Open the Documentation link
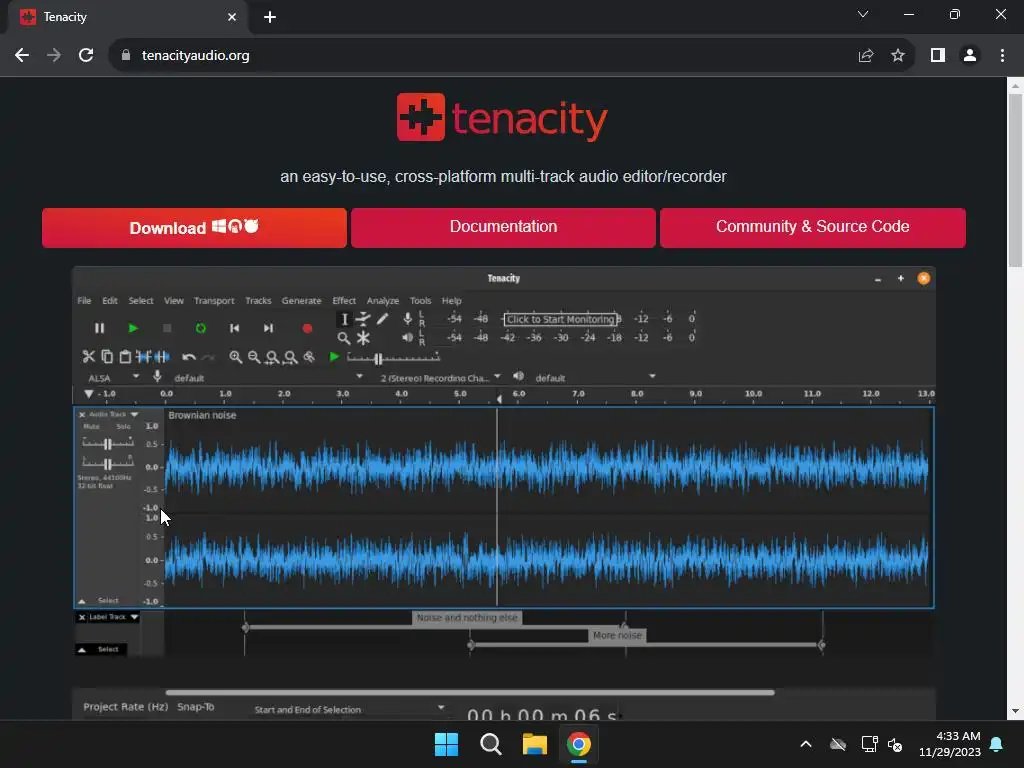The width and height of the screenshot is (1024, 768). (x=503, y=228)
